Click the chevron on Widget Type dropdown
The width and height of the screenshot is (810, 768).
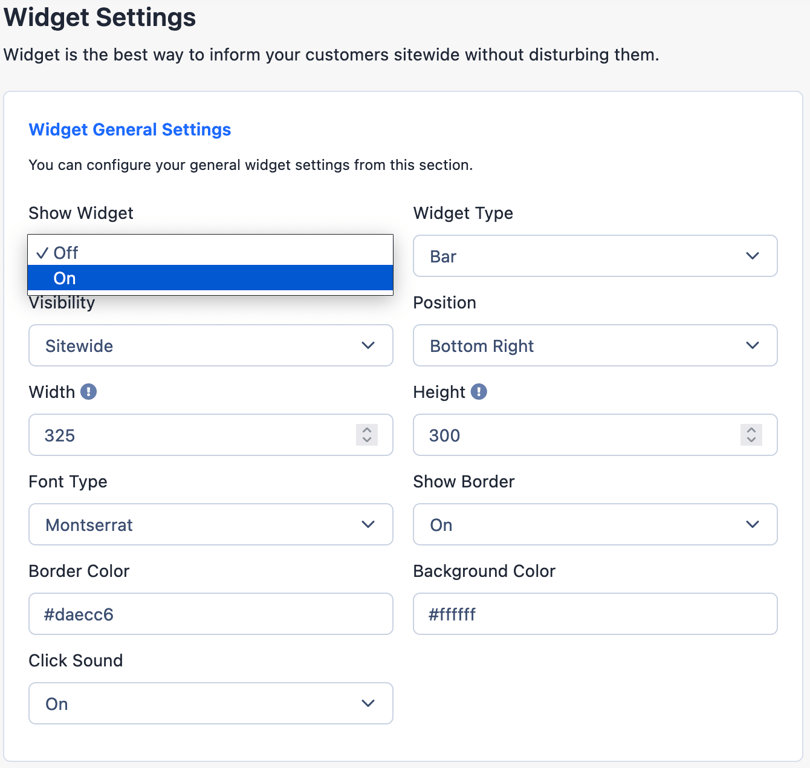pyautogui.click(x=753, y=256)
